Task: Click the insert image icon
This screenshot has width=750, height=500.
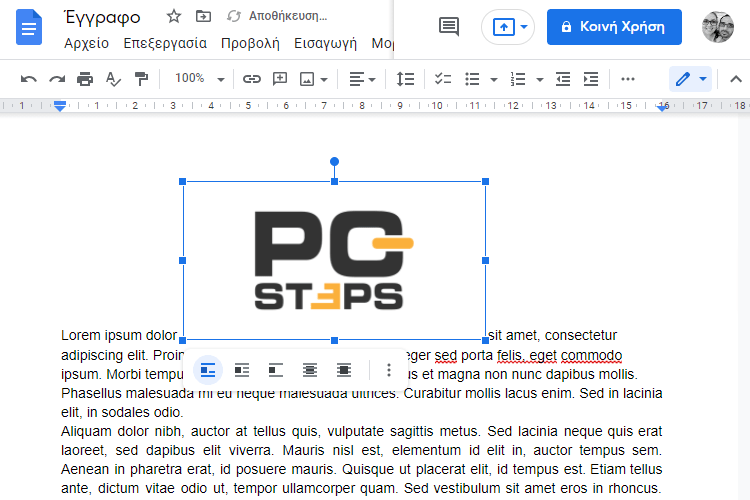Action: (x=307, y=79)
